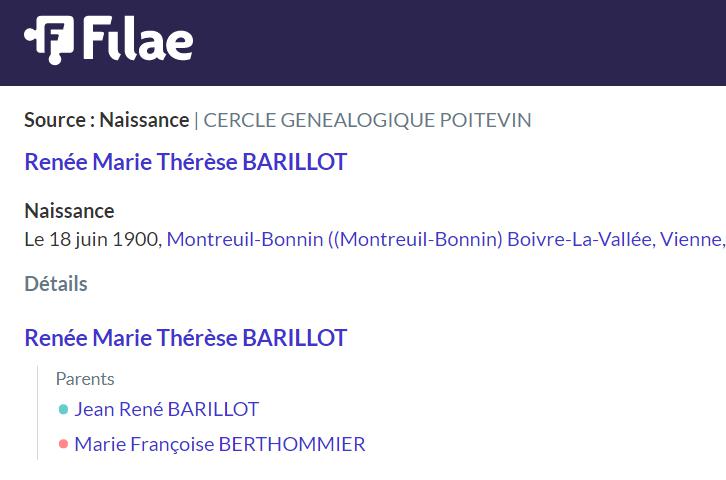Click the empty dark purple header bar
This screenshot has width=726, height=480.
(458, 43)
